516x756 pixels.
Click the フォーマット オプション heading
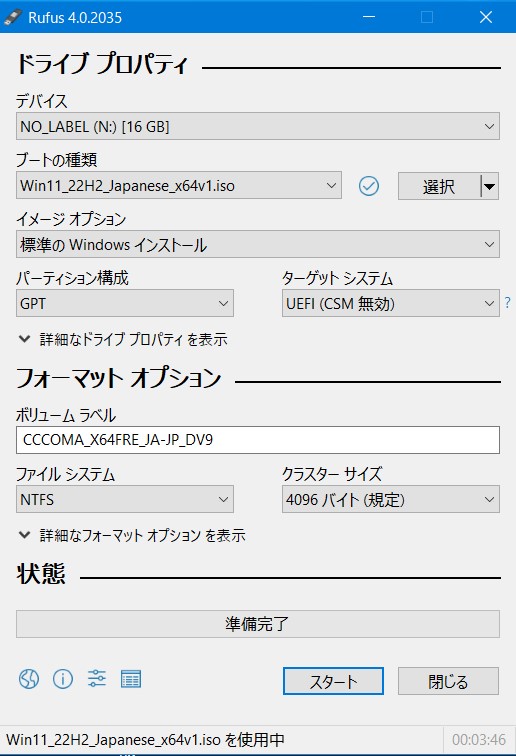tap(118, 378)
